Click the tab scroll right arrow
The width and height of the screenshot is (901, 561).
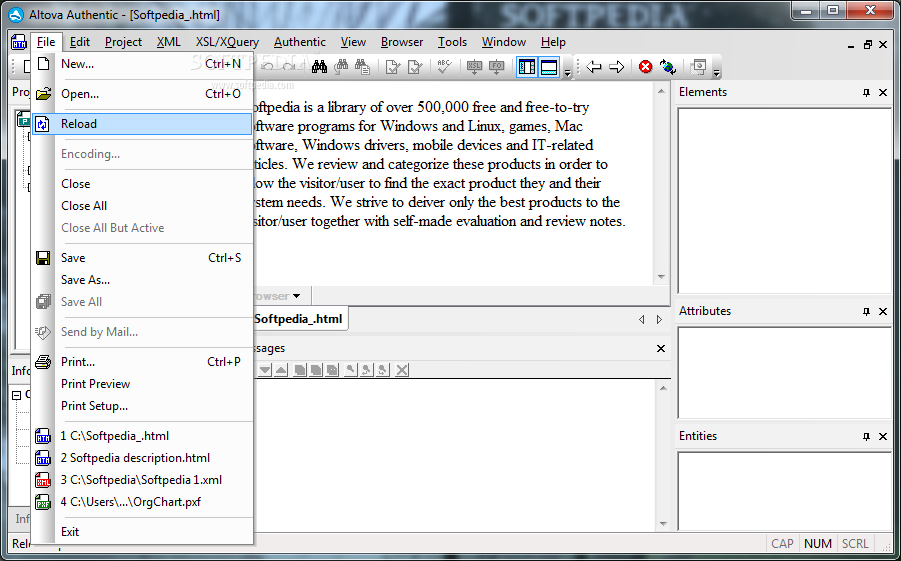[x=660, y=320]
